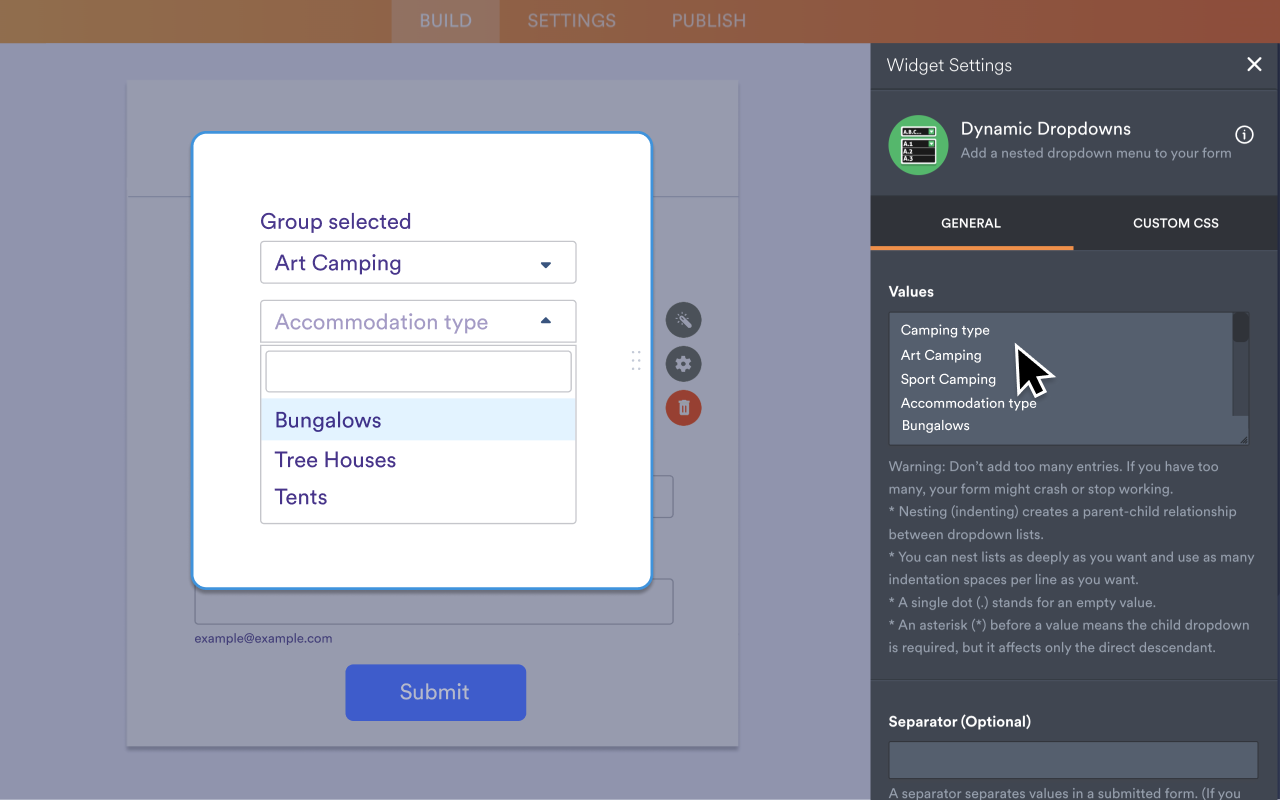Close the Widget Settings panel
Viewport: 1280px width, 800px height.
click(1254, 65)
